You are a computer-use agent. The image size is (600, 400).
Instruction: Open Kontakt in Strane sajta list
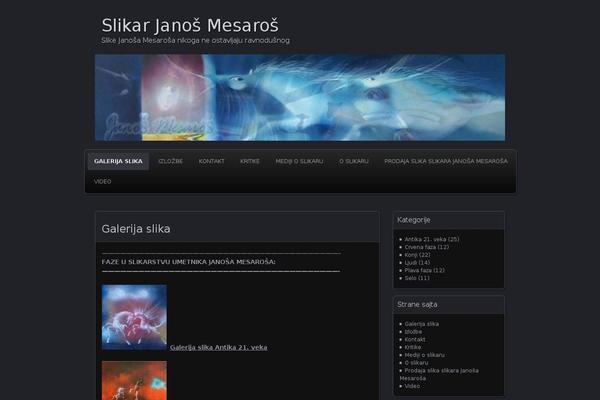click(415, 339)
